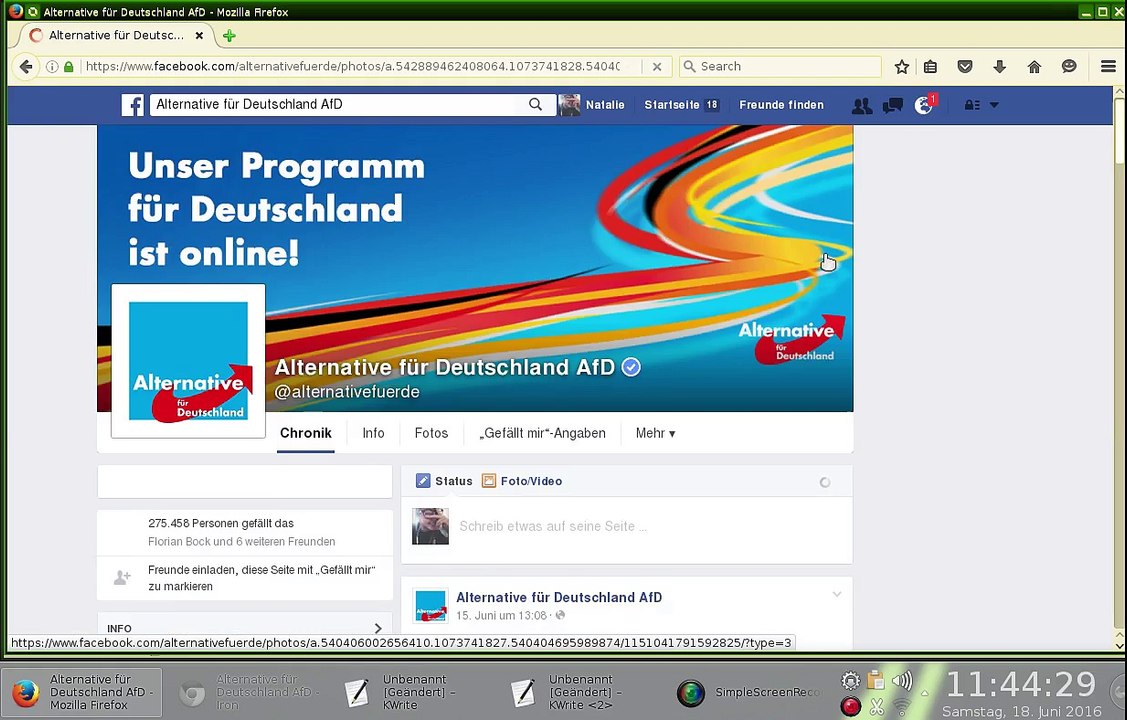Open the post options chevron
This screenshot has width=1127, height=720.
[x=837, y=594]
